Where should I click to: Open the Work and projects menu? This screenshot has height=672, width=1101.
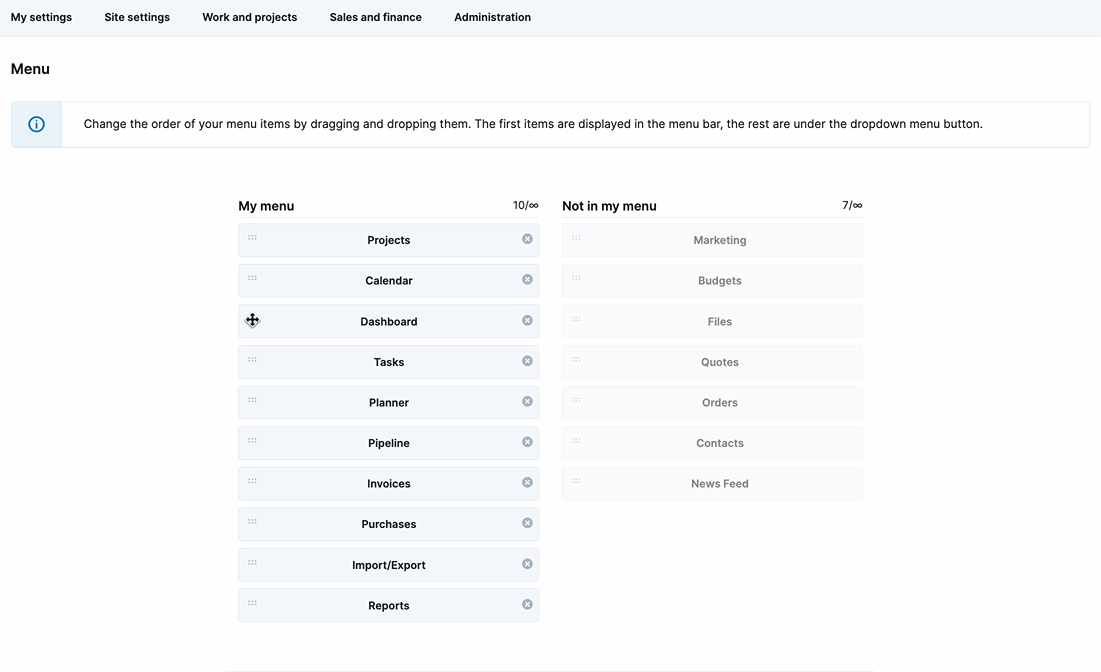[x=249, y=17]
